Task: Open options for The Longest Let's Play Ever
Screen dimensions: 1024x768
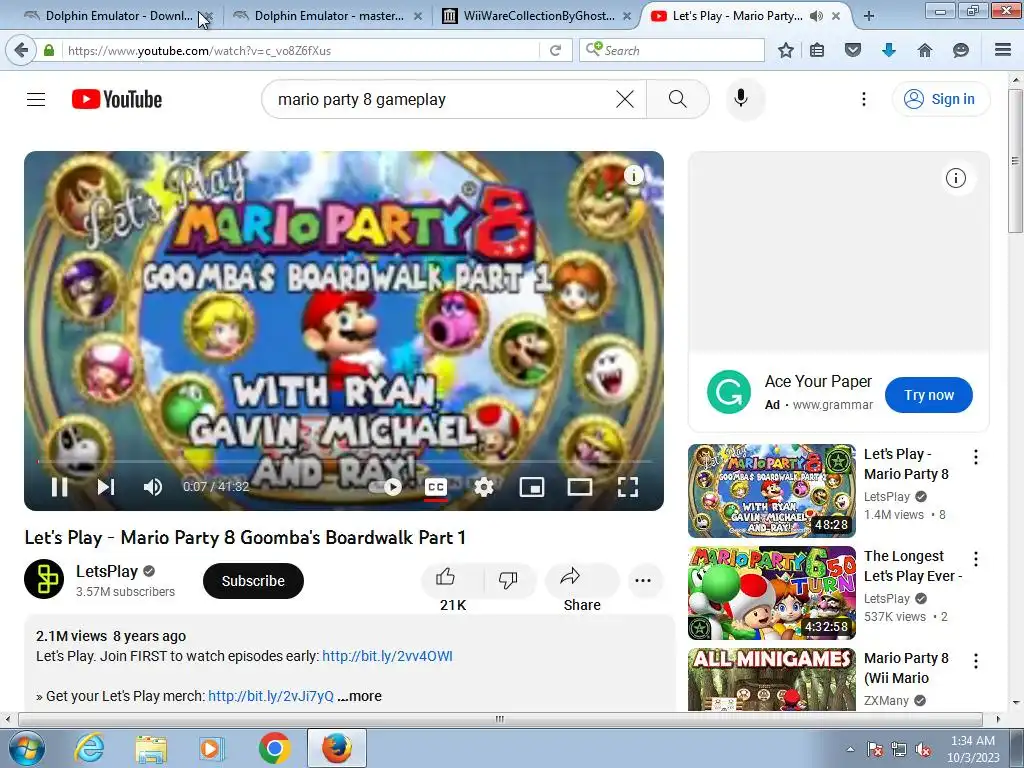Action: (x=976, y=559)
